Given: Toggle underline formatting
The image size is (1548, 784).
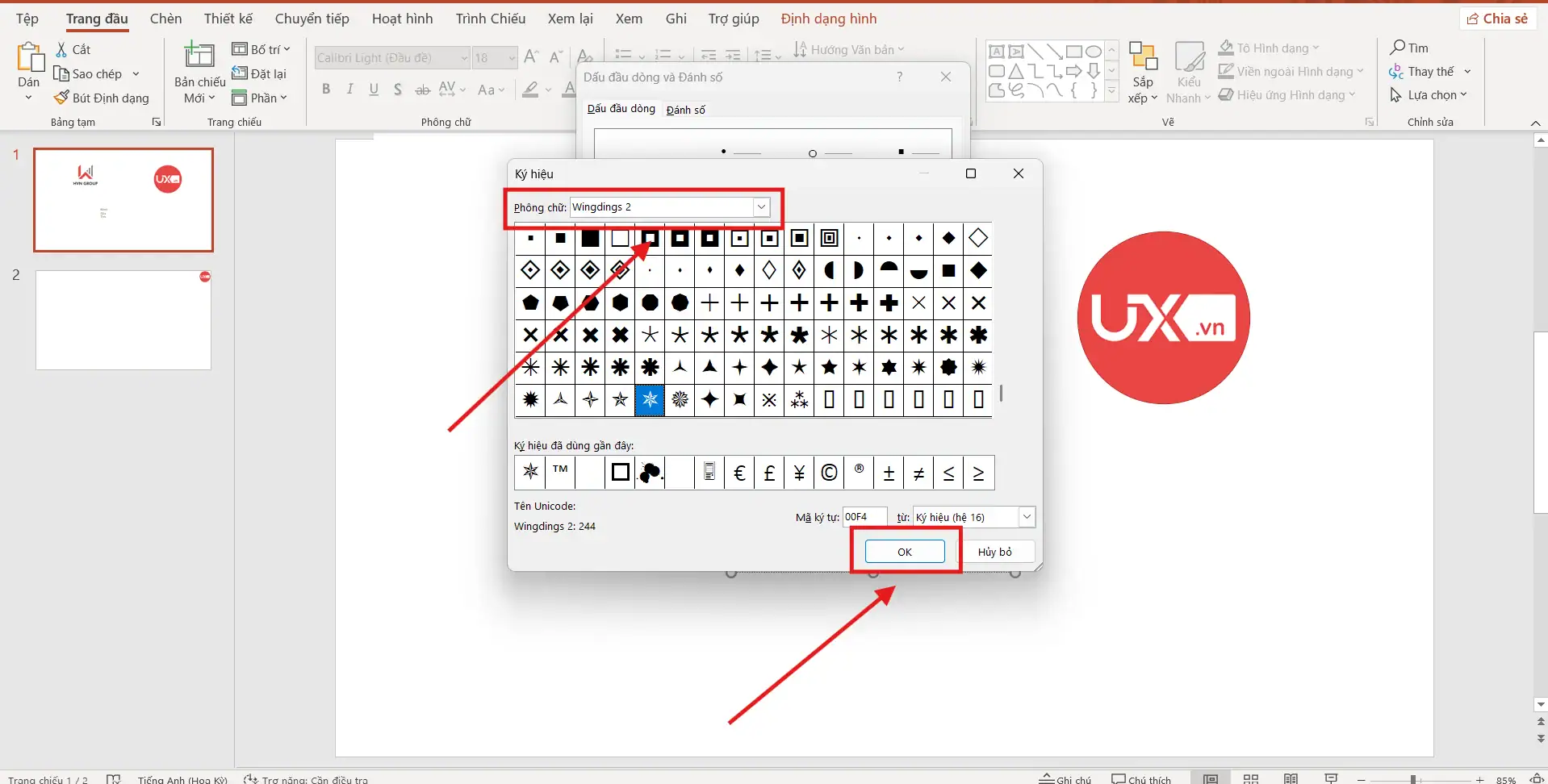Looking at the screenshot, I should point(374,90).
